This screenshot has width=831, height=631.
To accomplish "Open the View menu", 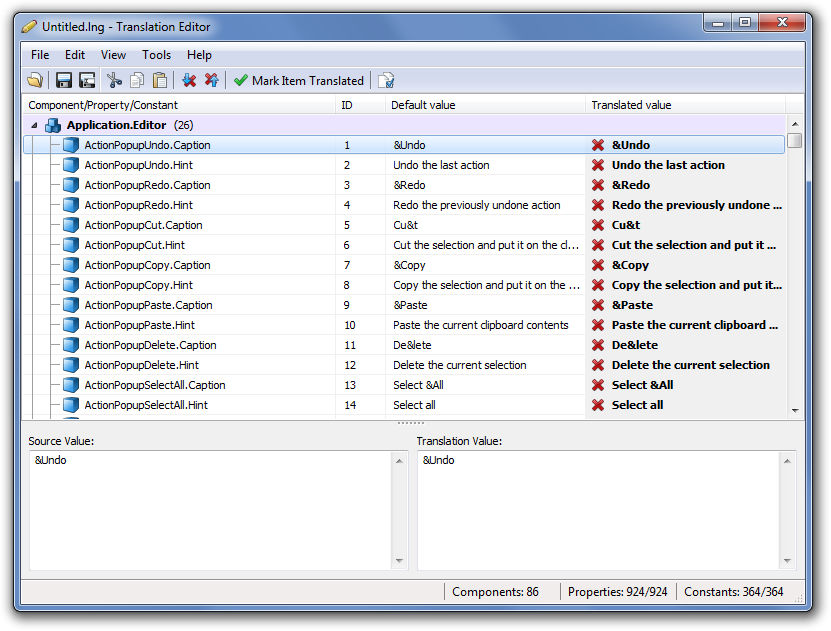I will point(113,55).
